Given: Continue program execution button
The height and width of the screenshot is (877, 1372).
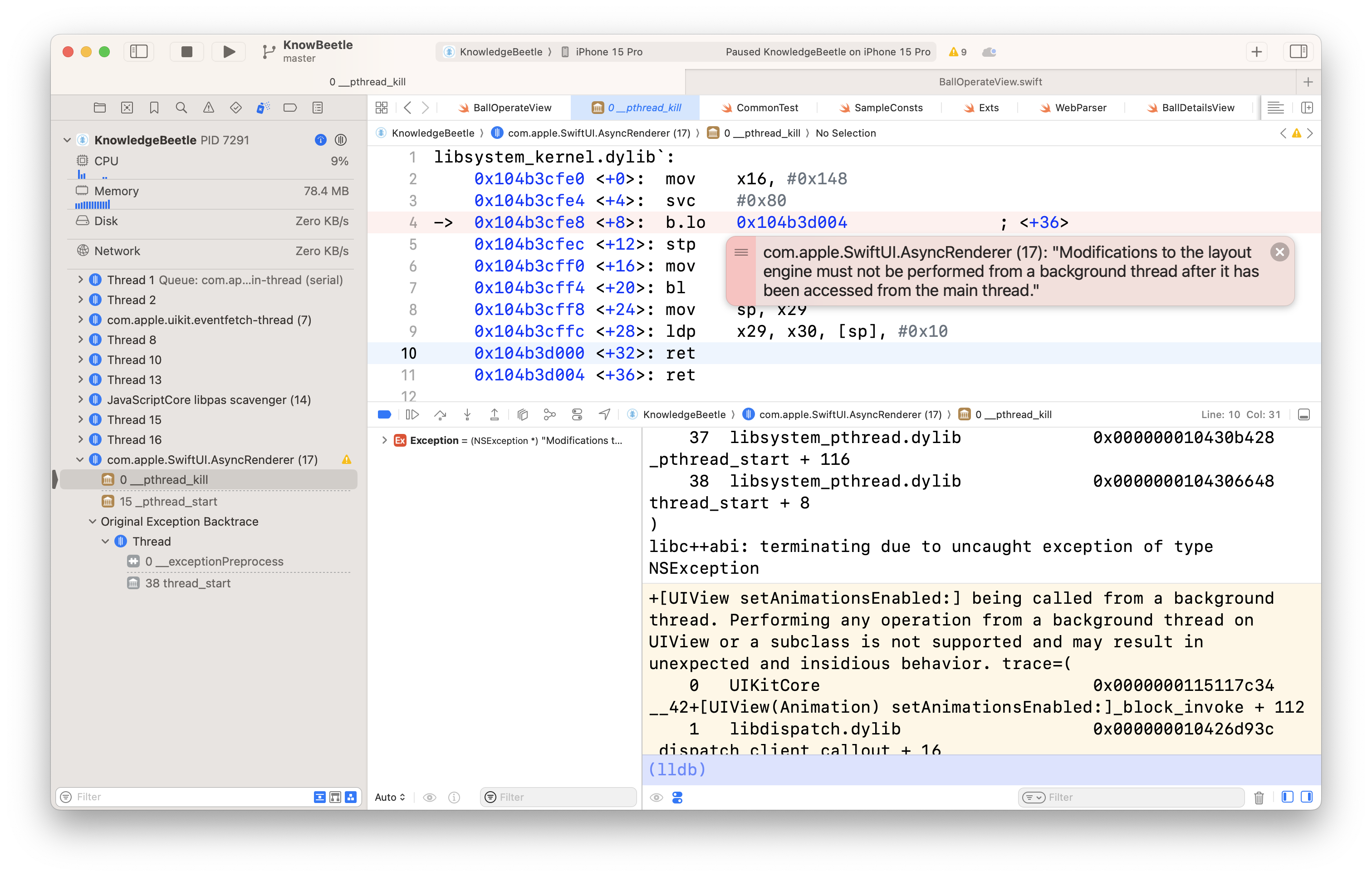Looking at the screenshot, I should coord(412,414).
